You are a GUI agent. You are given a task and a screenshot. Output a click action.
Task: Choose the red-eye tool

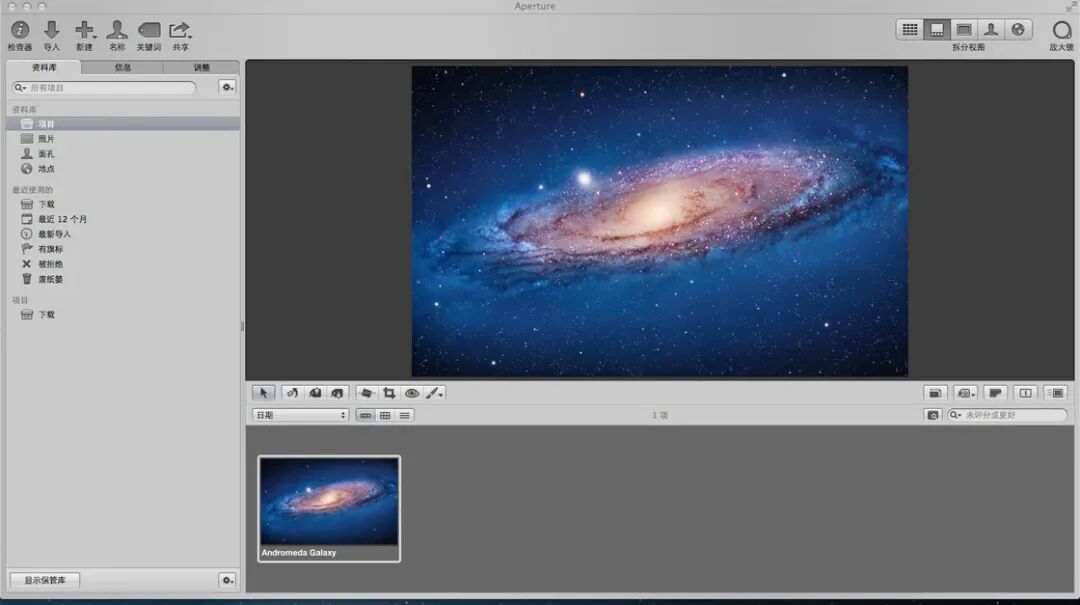coord(412,393)
